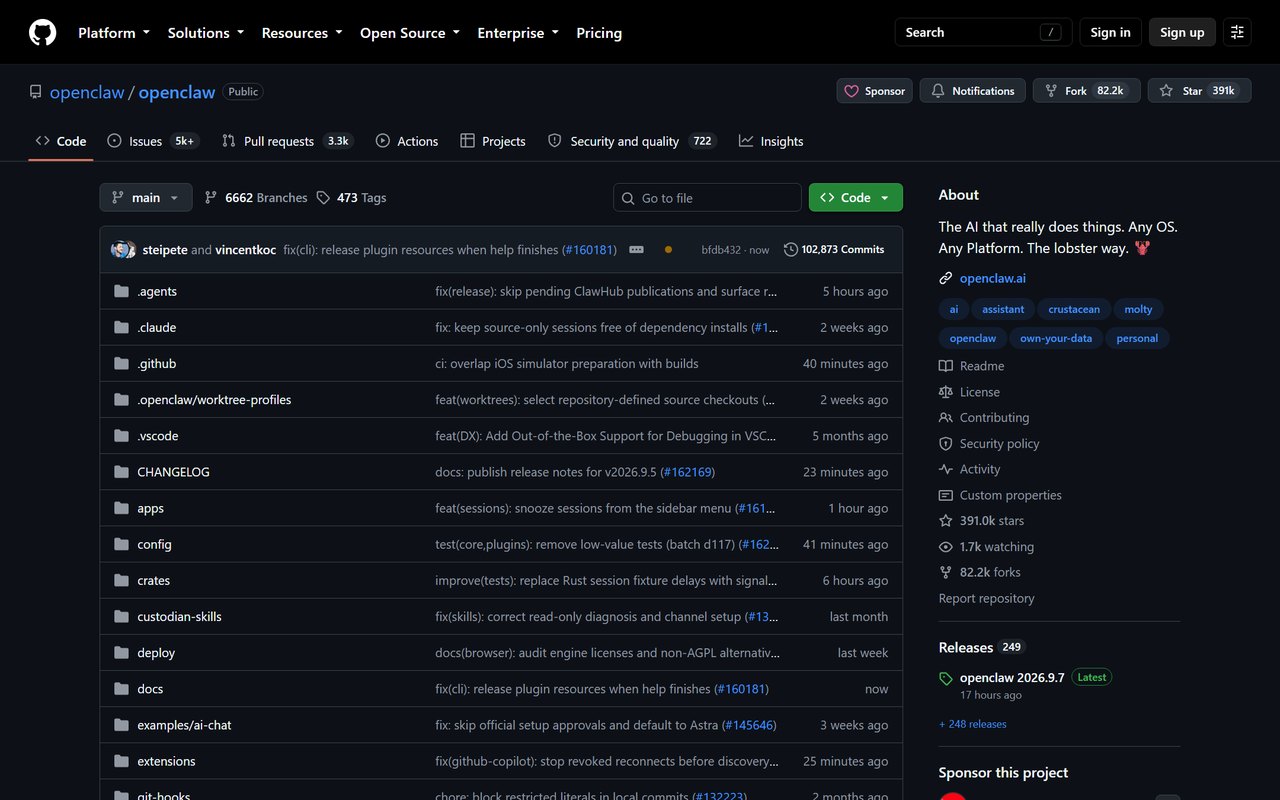
Task: Open the green Code dropdown
Action: point(856,198)
